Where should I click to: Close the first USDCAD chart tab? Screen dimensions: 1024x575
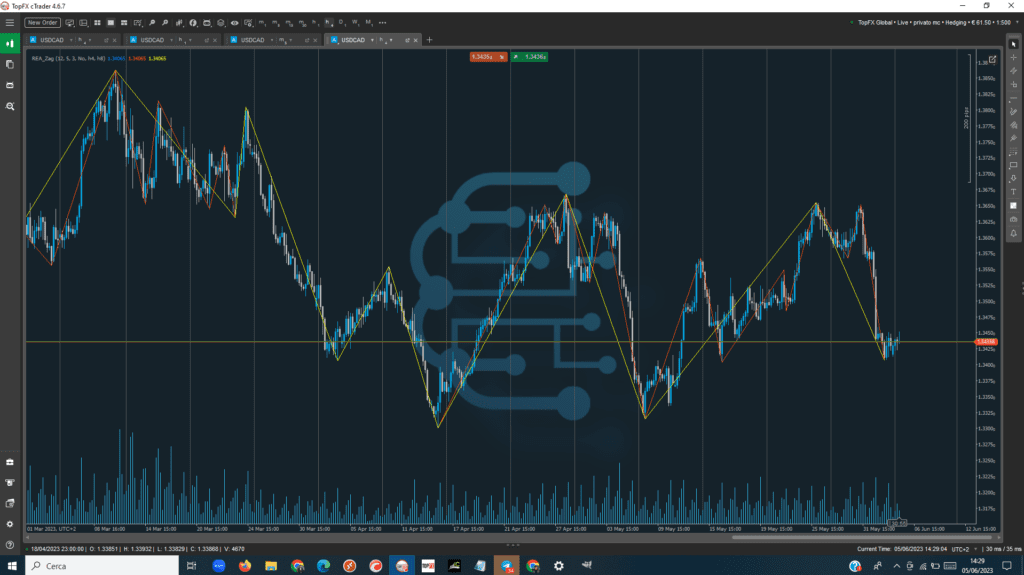(x=114, y=41)
